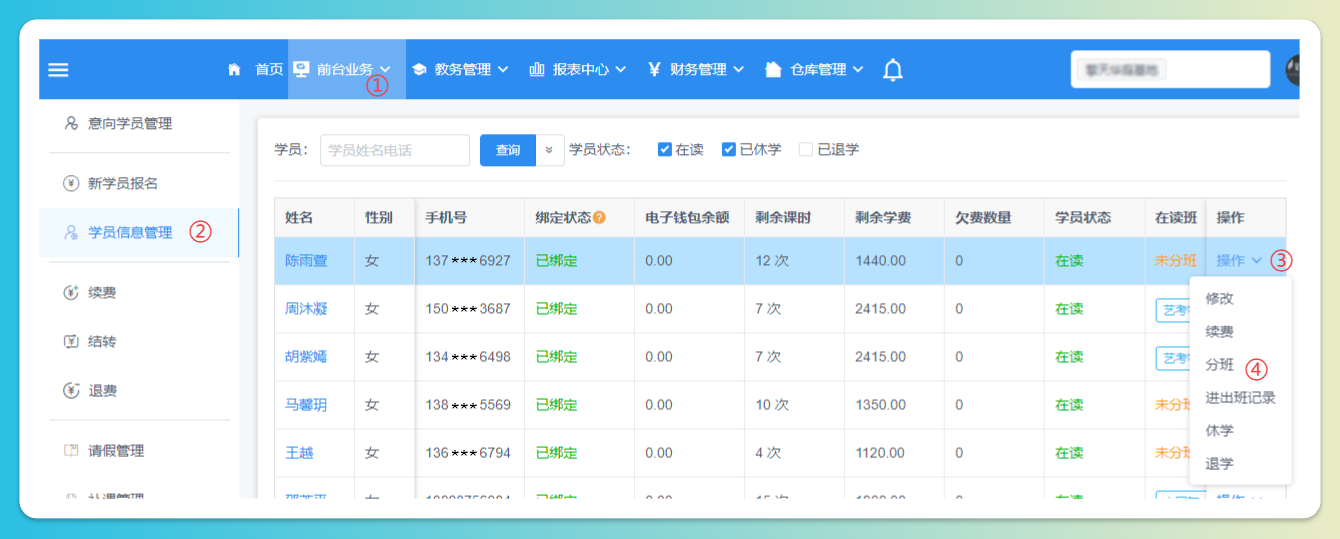Click the icon beside 退费 in sidebar
The height and width of the screenshot is (539, 1340).
[x=71, y=390]
